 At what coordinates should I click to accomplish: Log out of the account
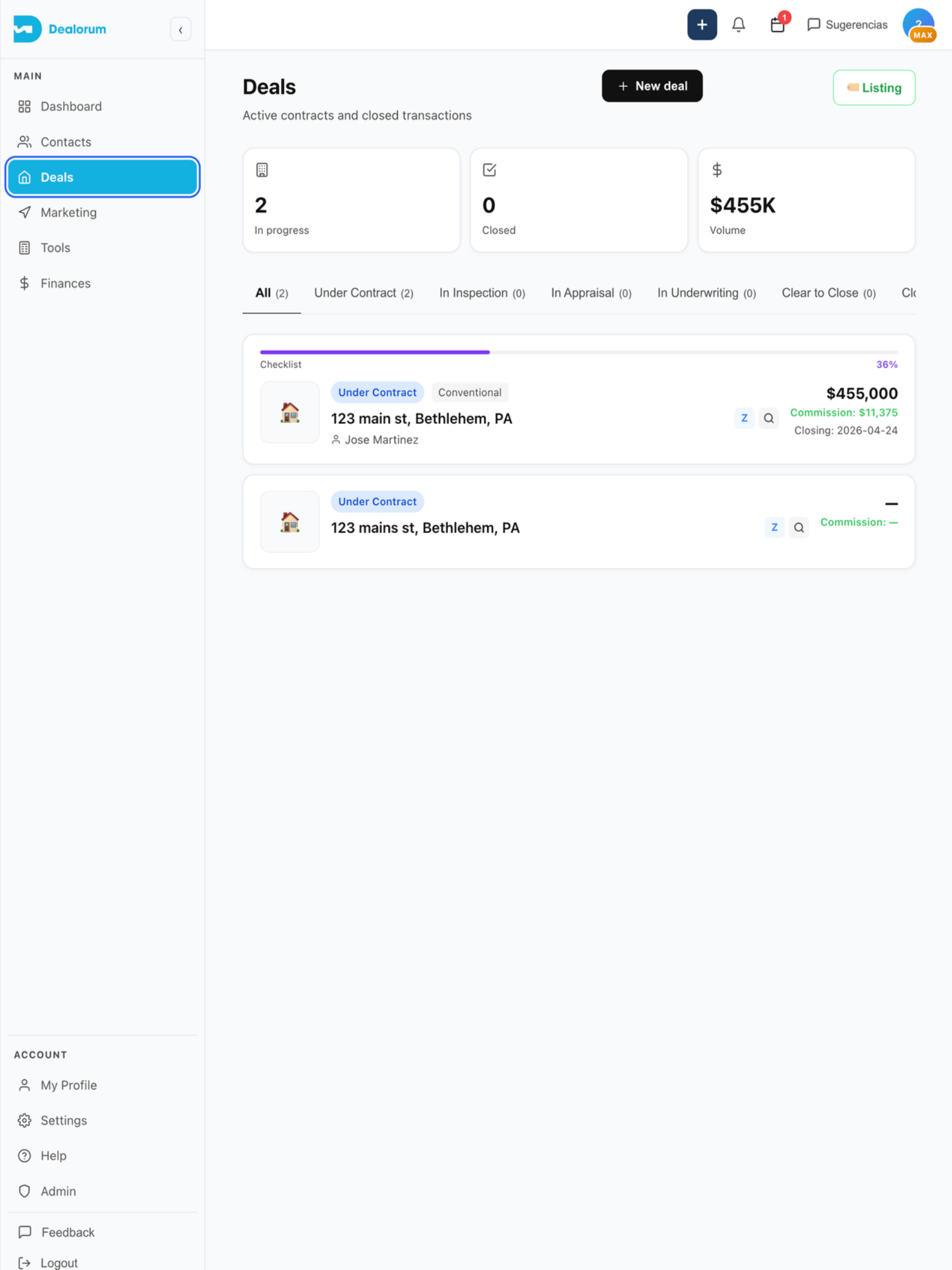[103, 1263]
